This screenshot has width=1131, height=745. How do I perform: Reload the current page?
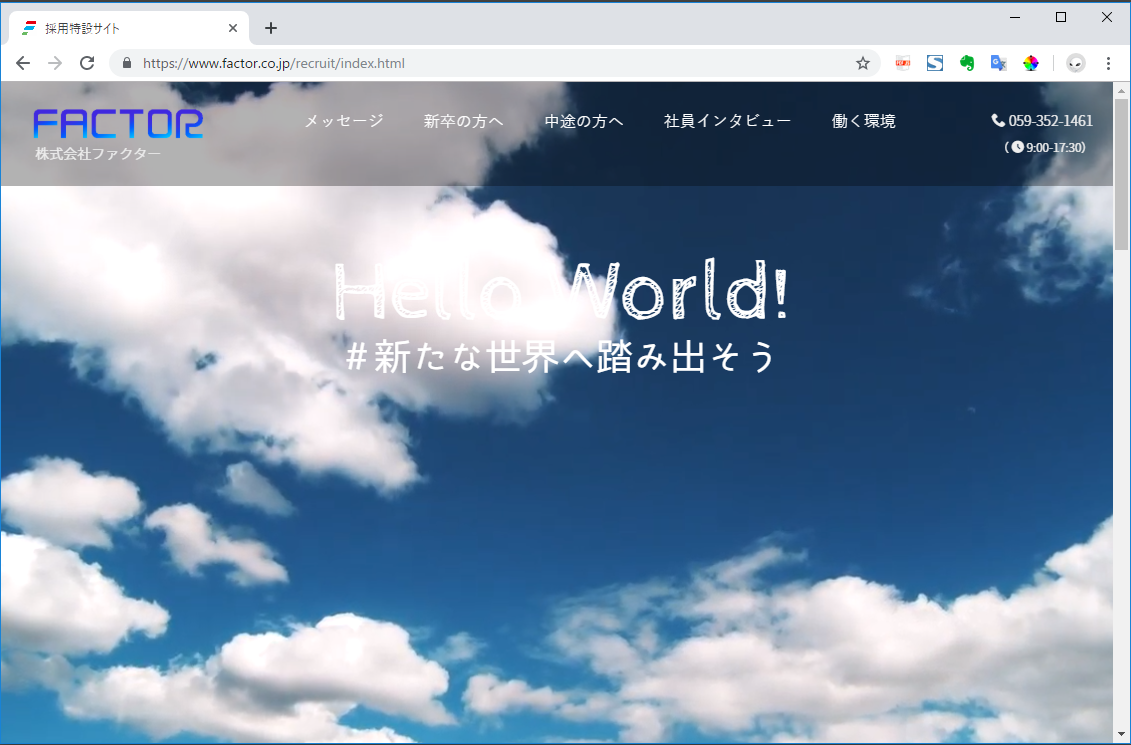[x=87, y=63]
